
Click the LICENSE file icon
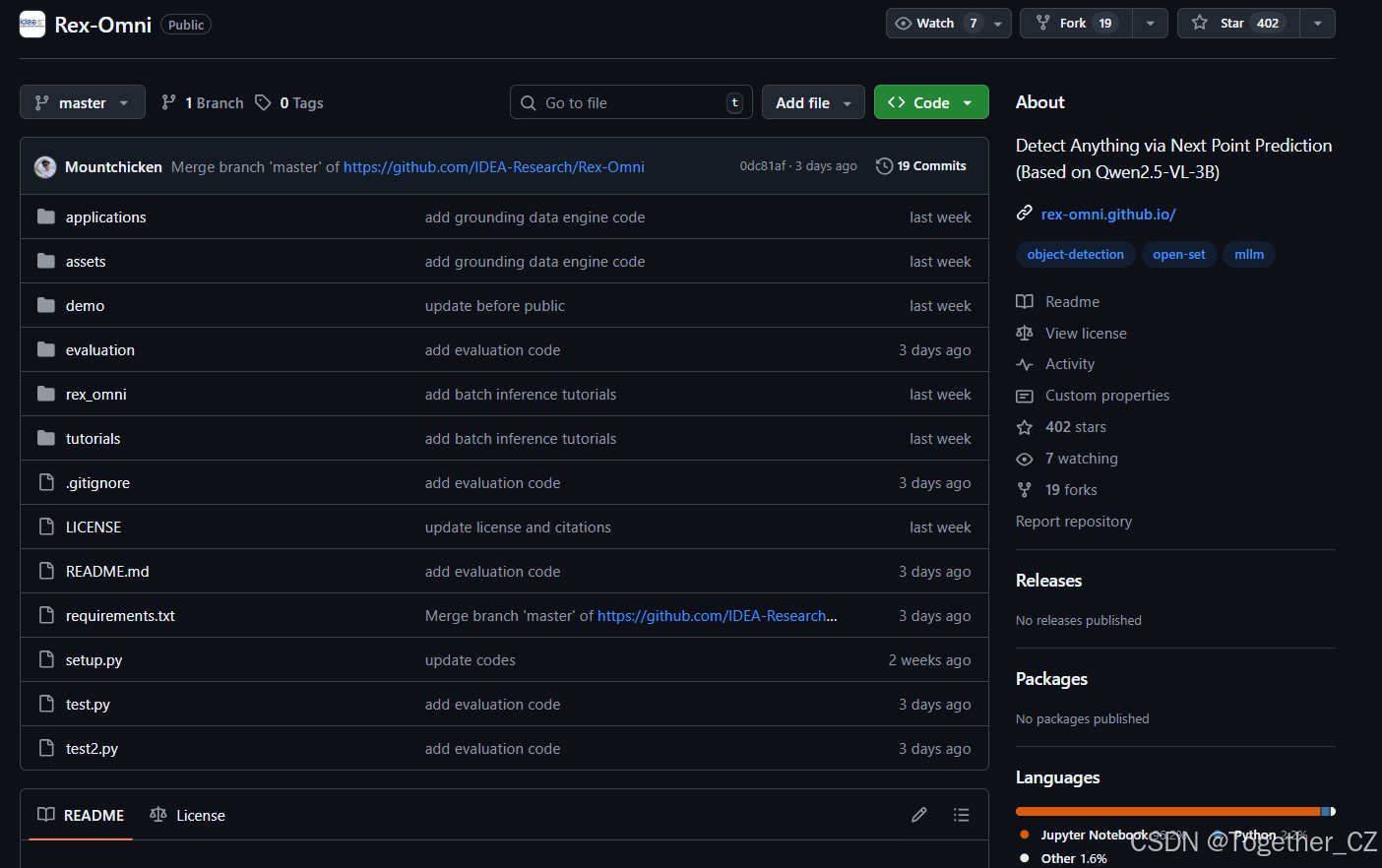point(46,527)
